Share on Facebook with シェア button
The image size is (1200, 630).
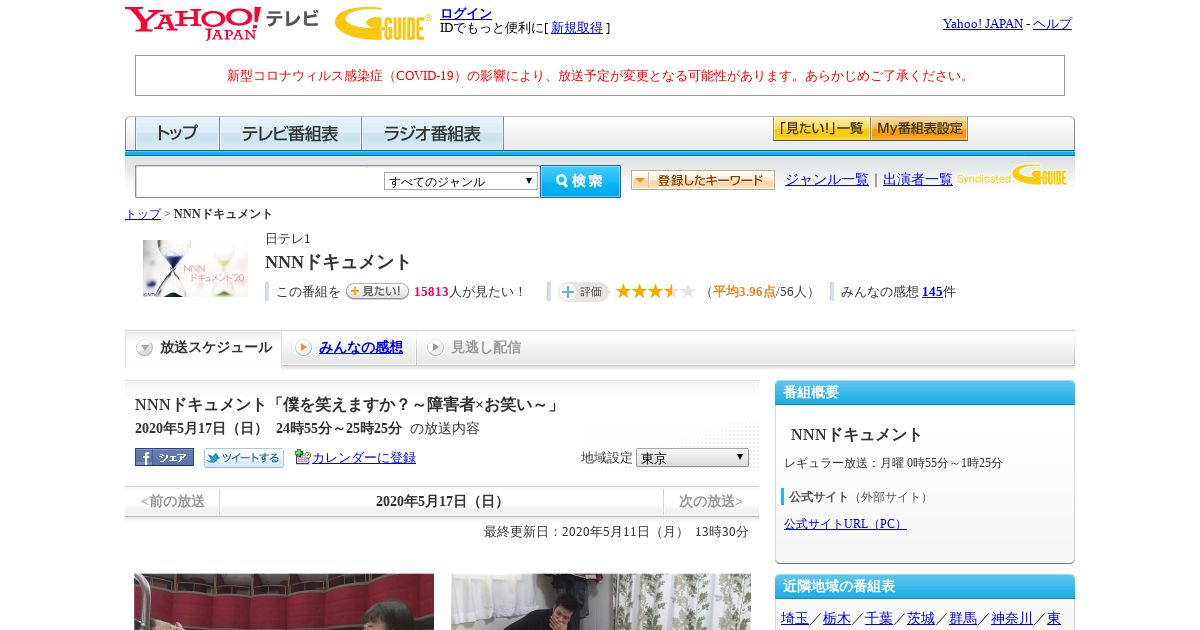click(164, 457)
